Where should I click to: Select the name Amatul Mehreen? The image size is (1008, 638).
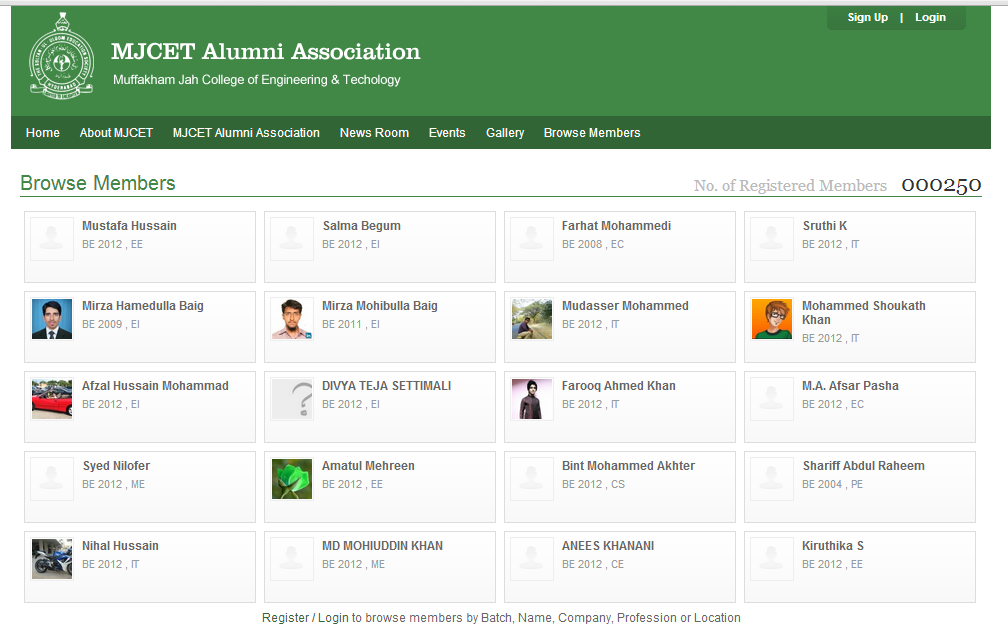pyautogui.click(x=368, y=466)
